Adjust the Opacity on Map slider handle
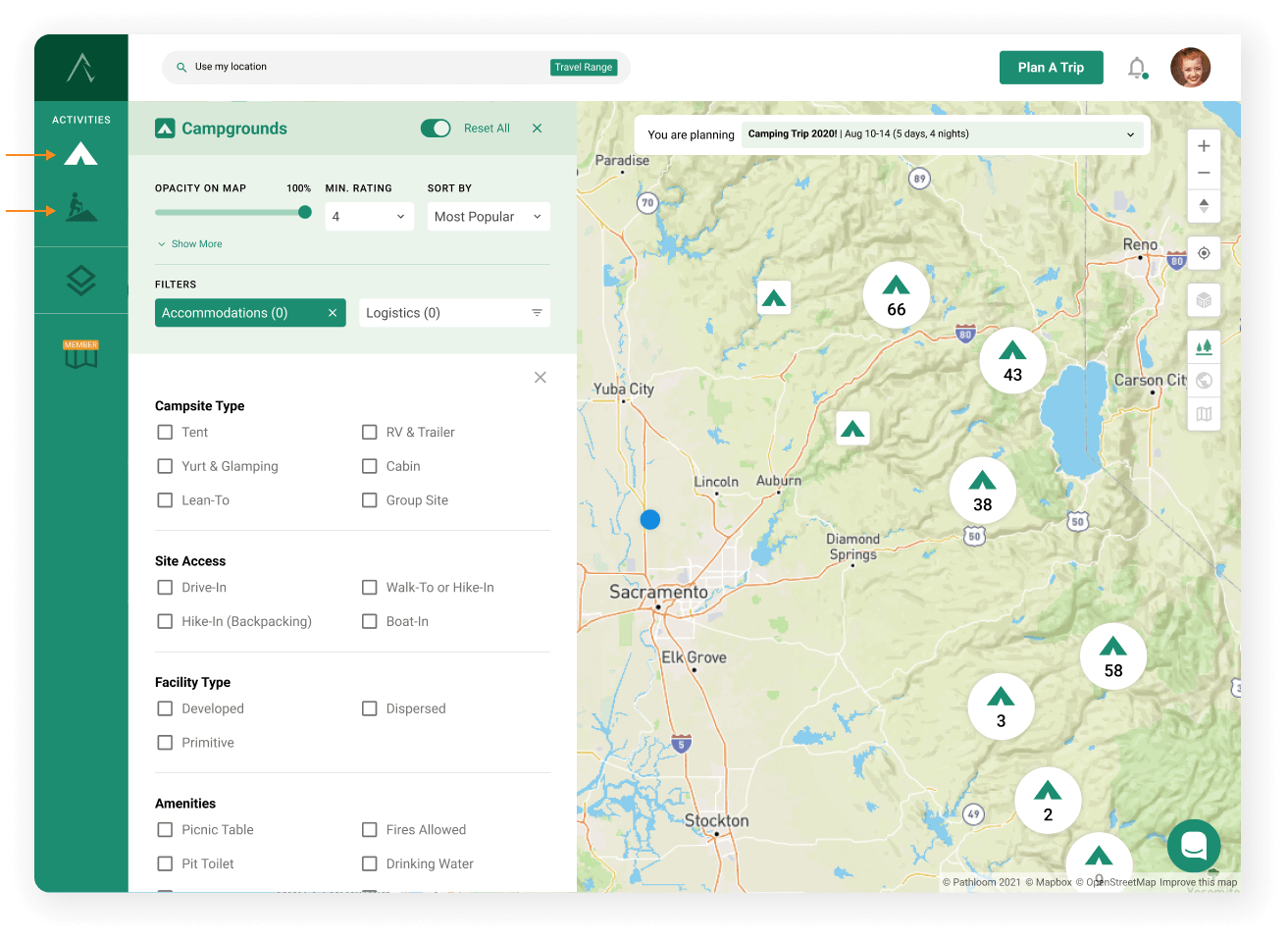Viewport: 1288px width, 940px height. tap(305, 213)
